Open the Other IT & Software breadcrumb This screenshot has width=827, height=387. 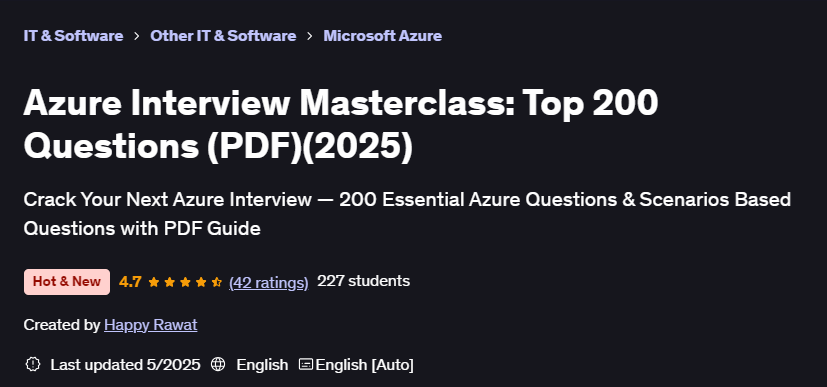[223, 36]
